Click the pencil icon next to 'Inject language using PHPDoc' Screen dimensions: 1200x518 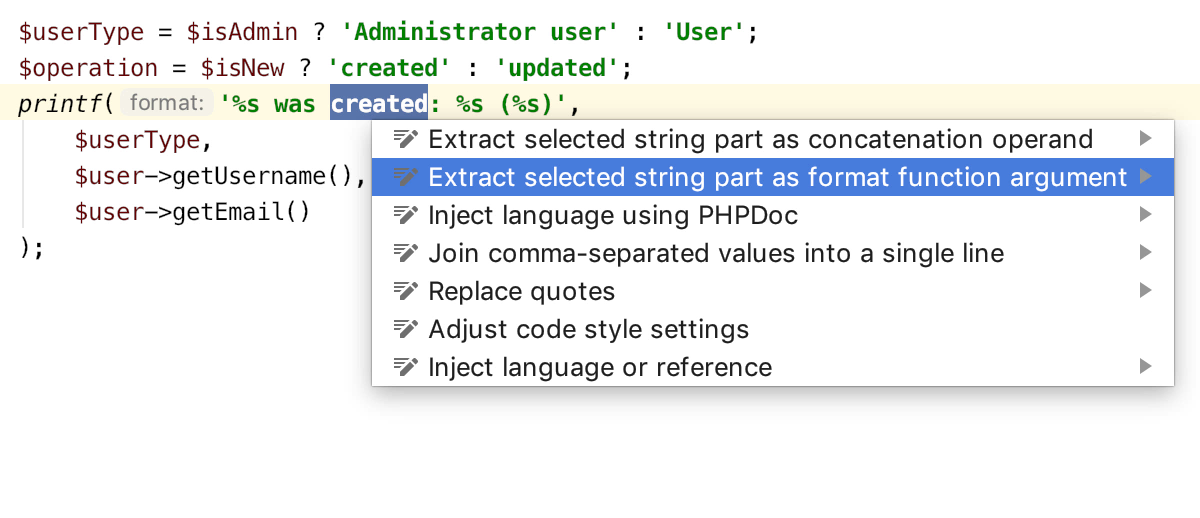405,215
